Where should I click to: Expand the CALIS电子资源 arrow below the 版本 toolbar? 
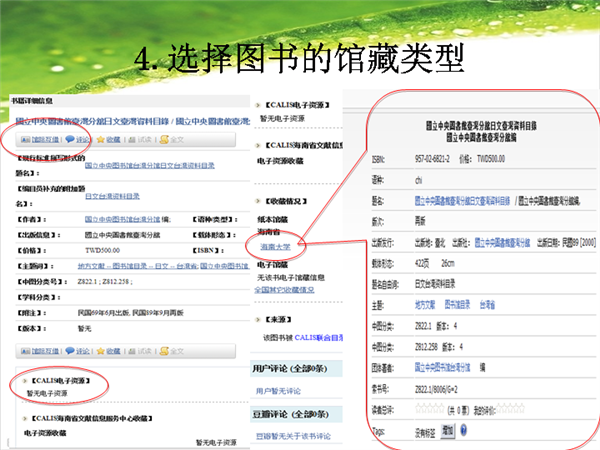[25, 381]
